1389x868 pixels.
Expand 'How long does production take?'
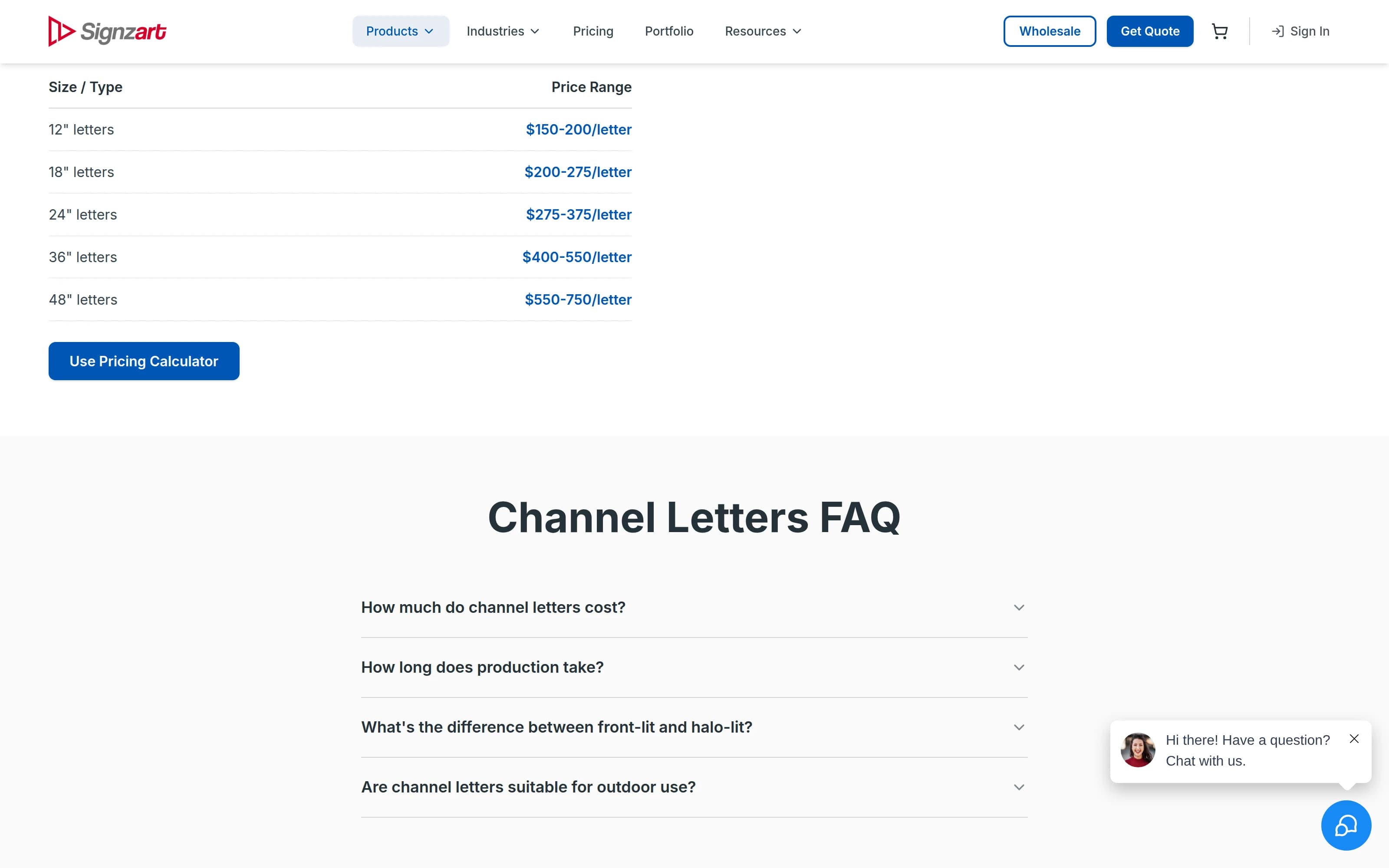pos(694,667)
